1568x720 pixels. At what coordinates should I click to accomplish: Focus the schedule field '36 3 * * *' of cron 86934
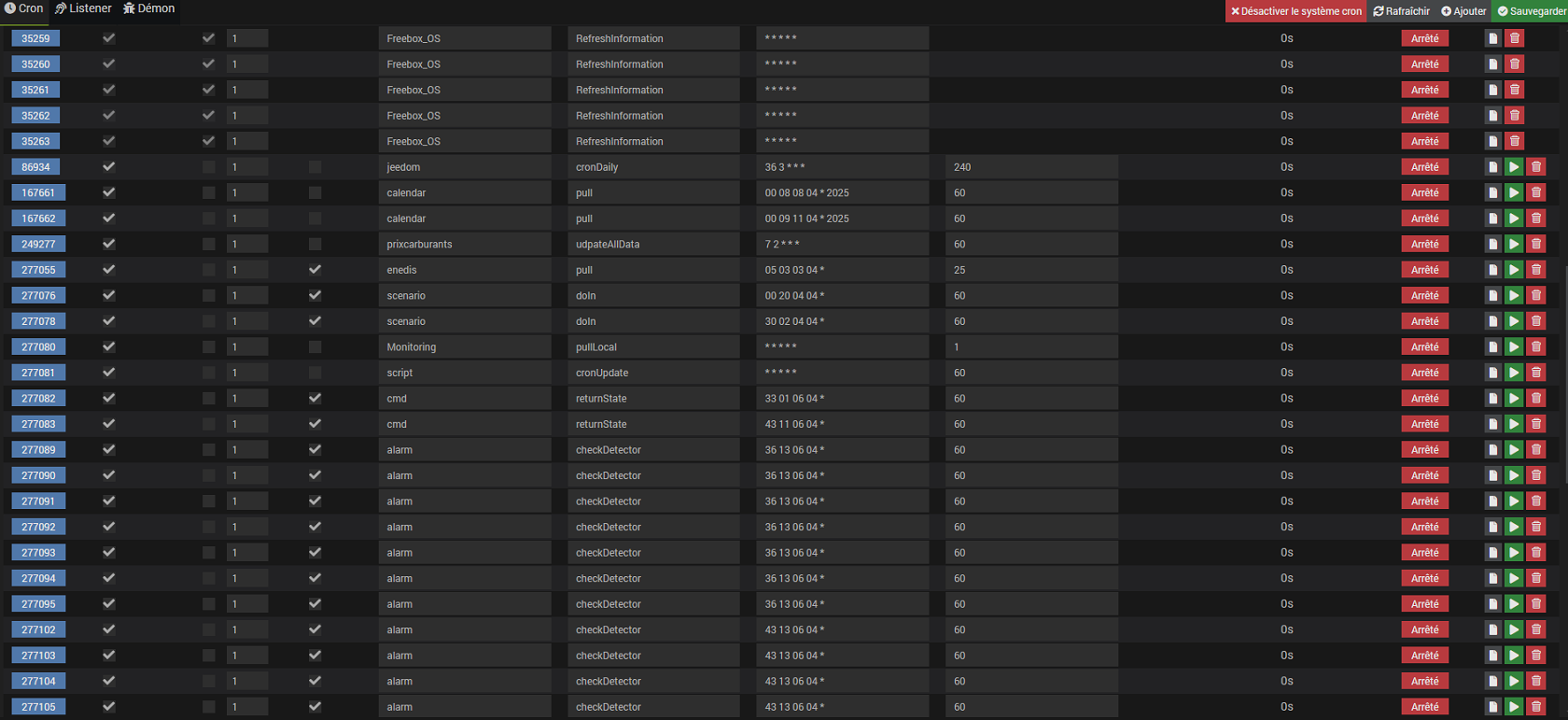tap(842, 167)
